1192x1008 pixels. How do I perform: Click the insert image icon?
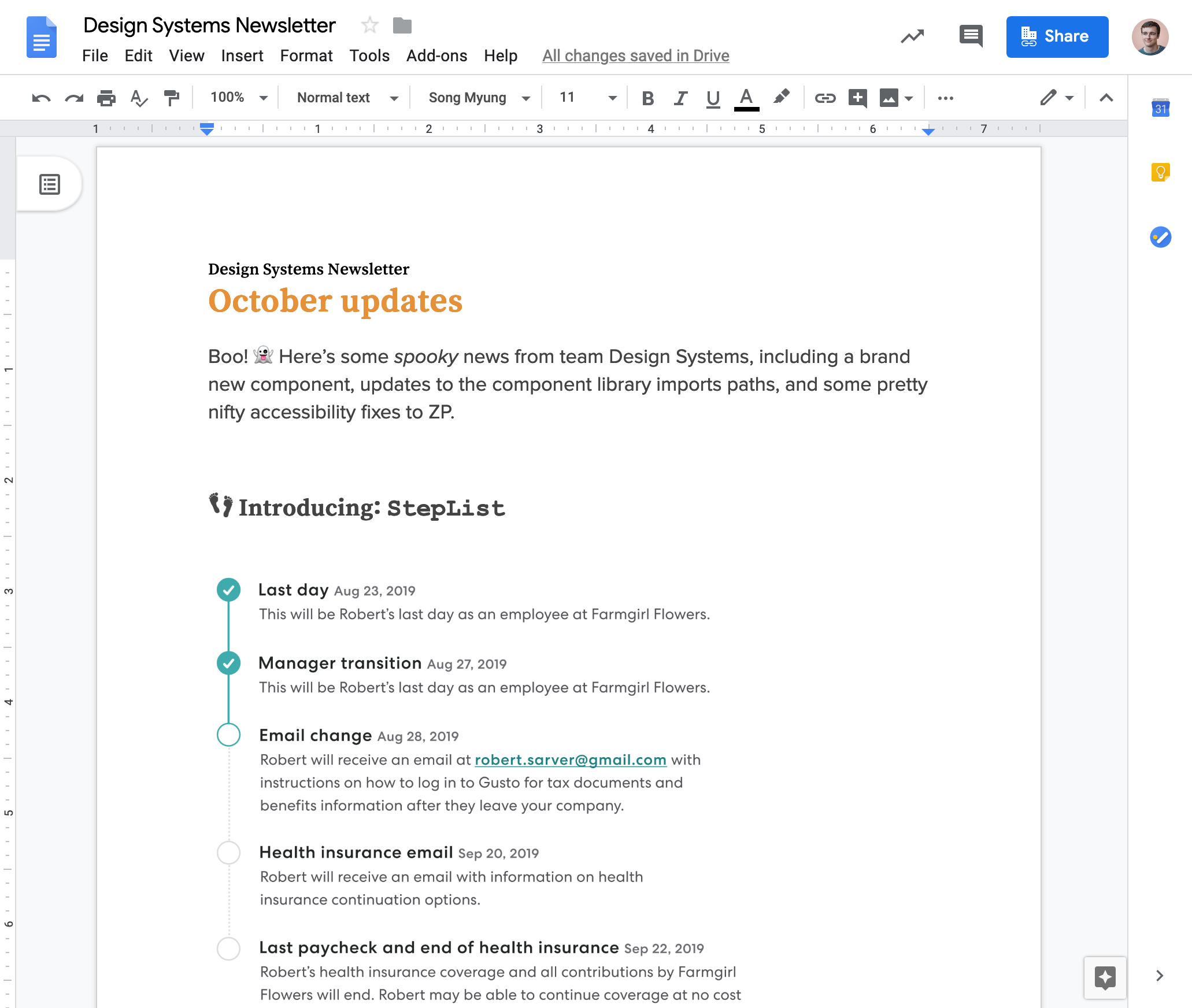(x=888, y=97)
